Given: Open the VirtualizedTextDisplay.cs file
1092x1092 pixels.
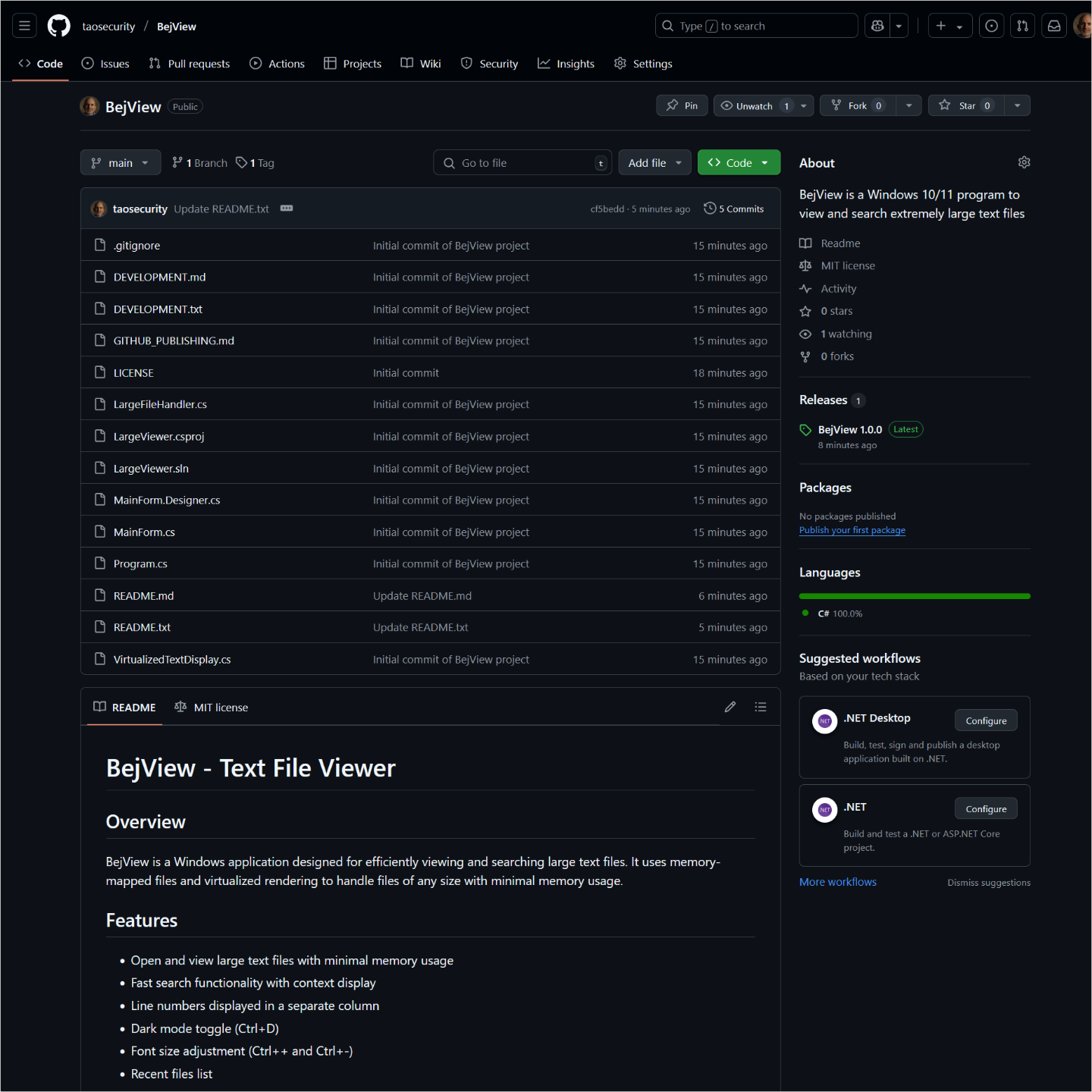Looking at the screenshot, I should pos(172,659).
